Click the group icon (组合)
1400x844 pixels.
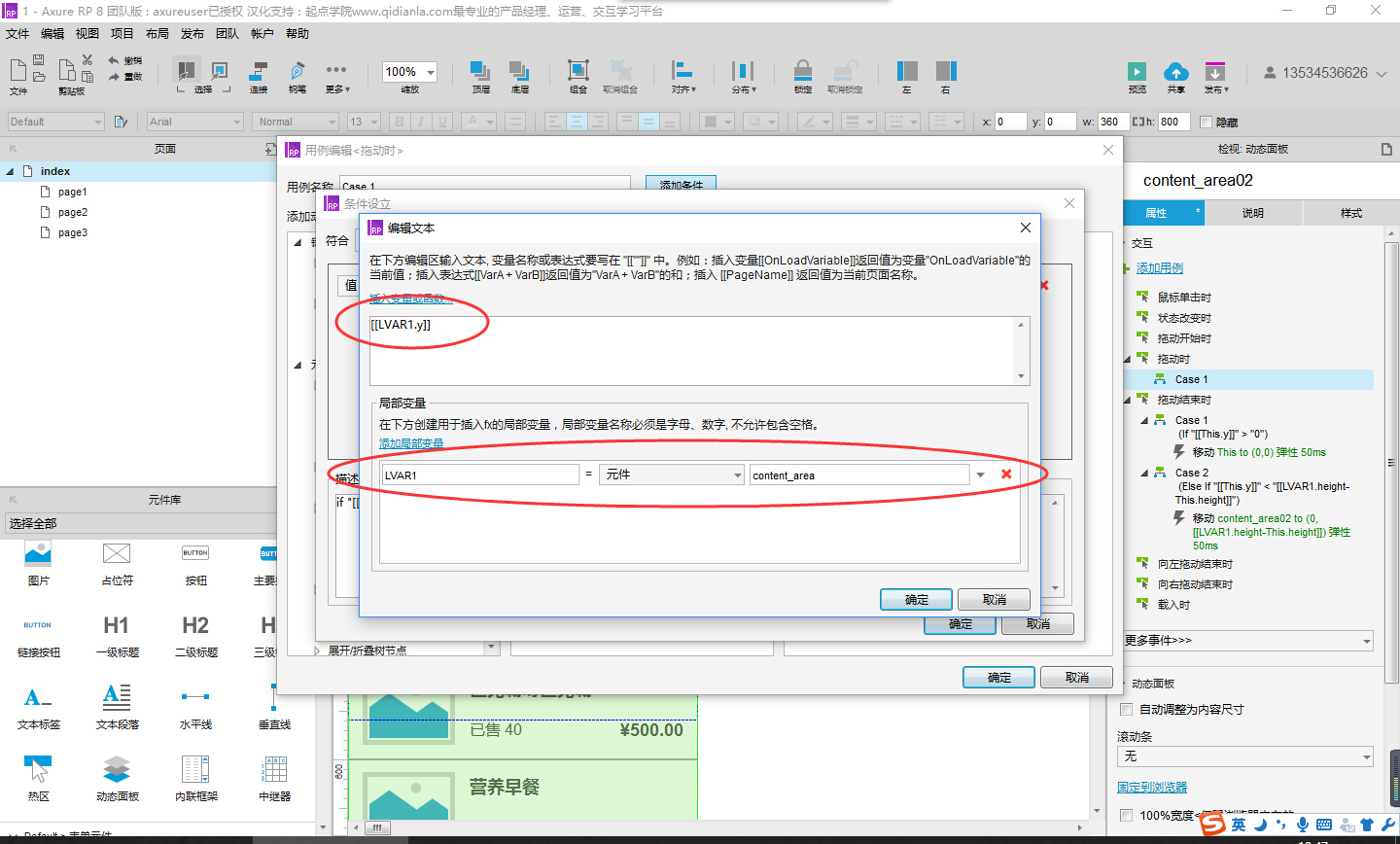click(578, 70)
